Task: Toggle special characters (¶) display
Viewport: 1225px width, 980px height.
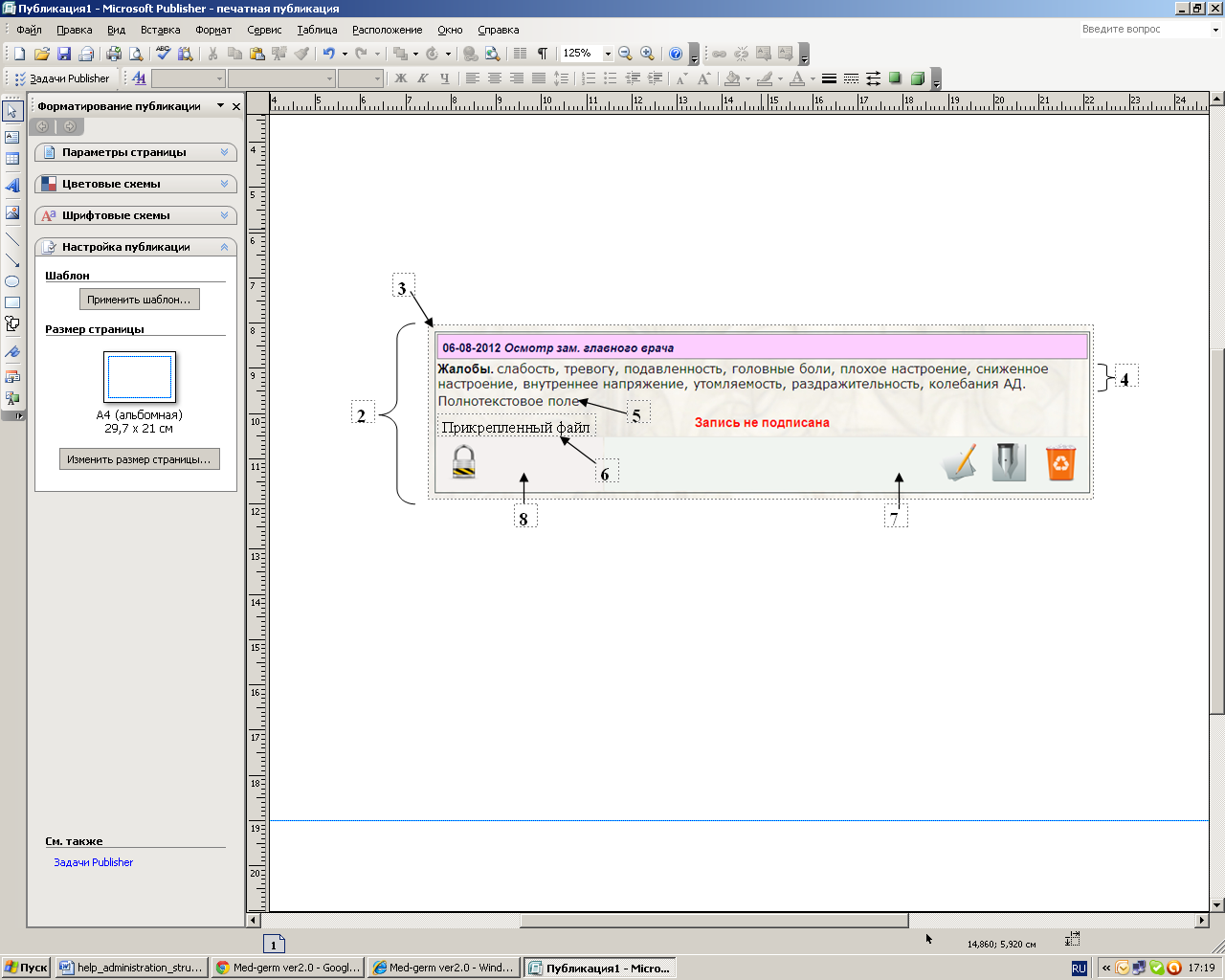Action: (543, 54)
